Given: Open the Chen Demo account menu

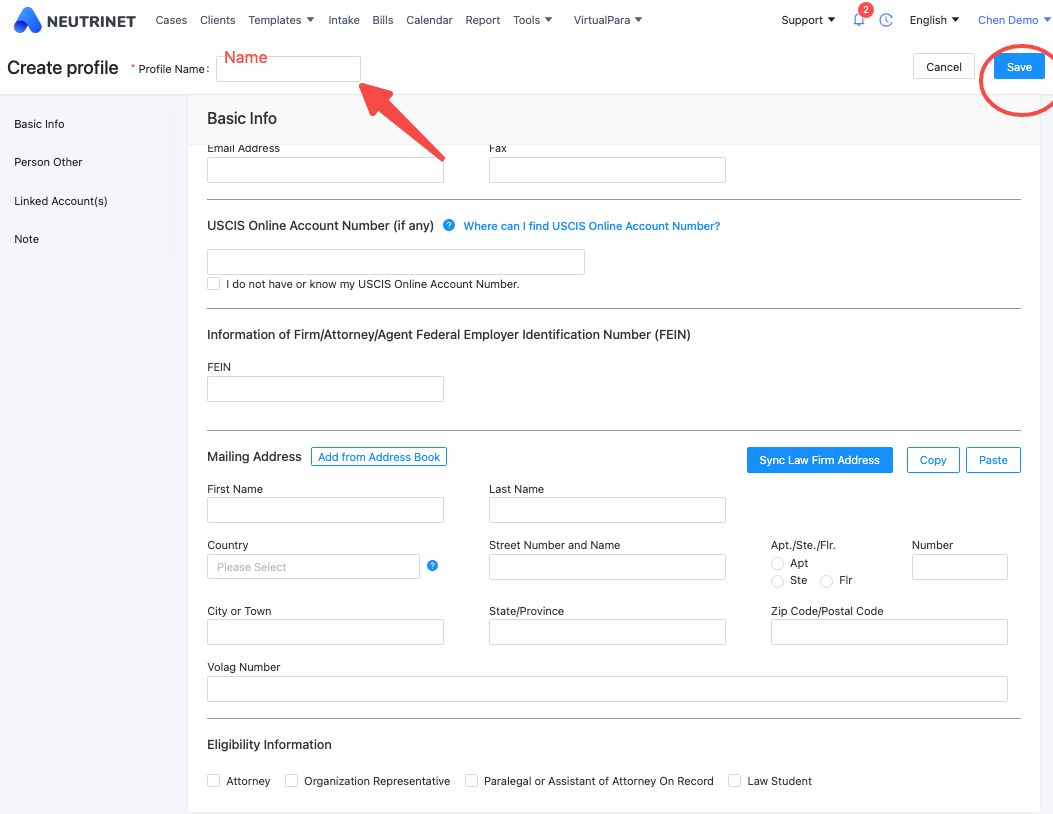Looking at the screenshot, I should click(1014, 20).
